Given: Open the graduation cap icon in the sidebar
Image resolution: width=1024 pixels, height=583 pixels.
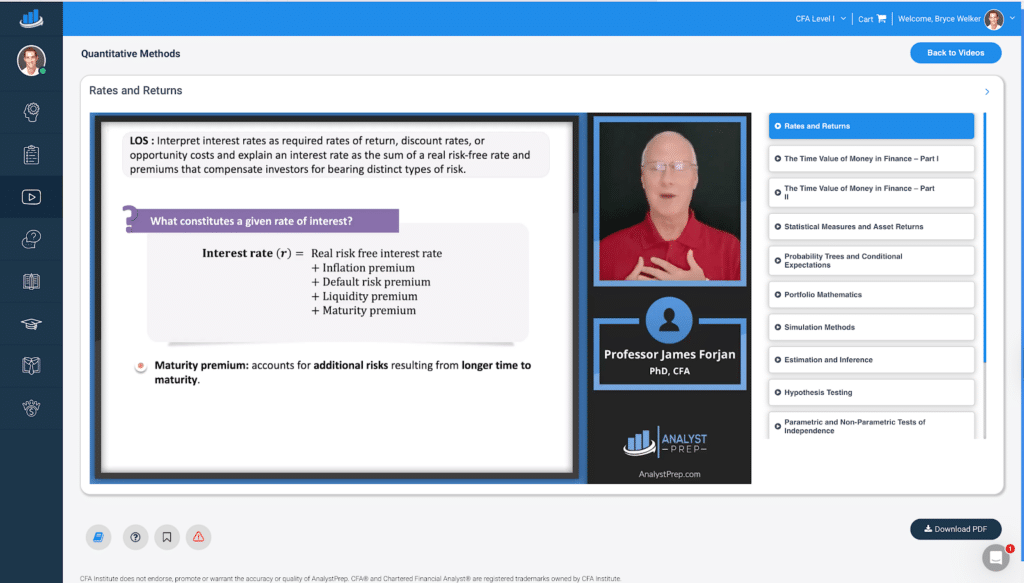Looking at the screenshot, I should click(x=31, y=323).
